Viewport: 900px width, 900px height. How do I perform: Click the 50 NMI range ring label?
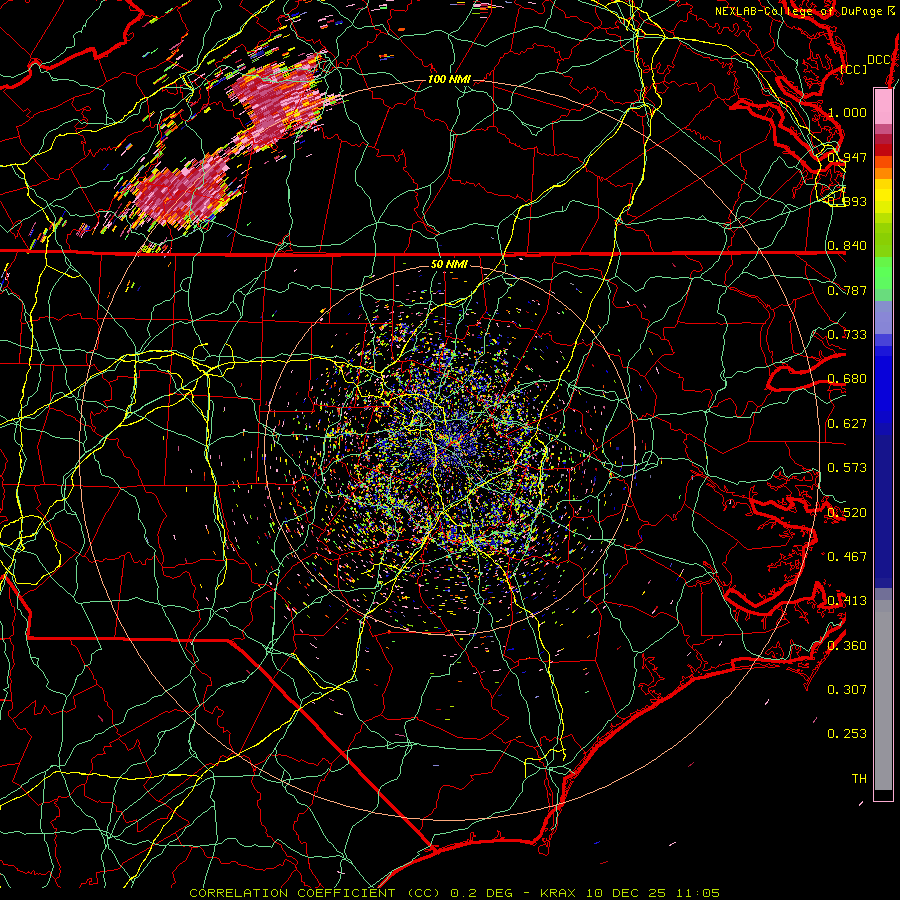point(449,265)
